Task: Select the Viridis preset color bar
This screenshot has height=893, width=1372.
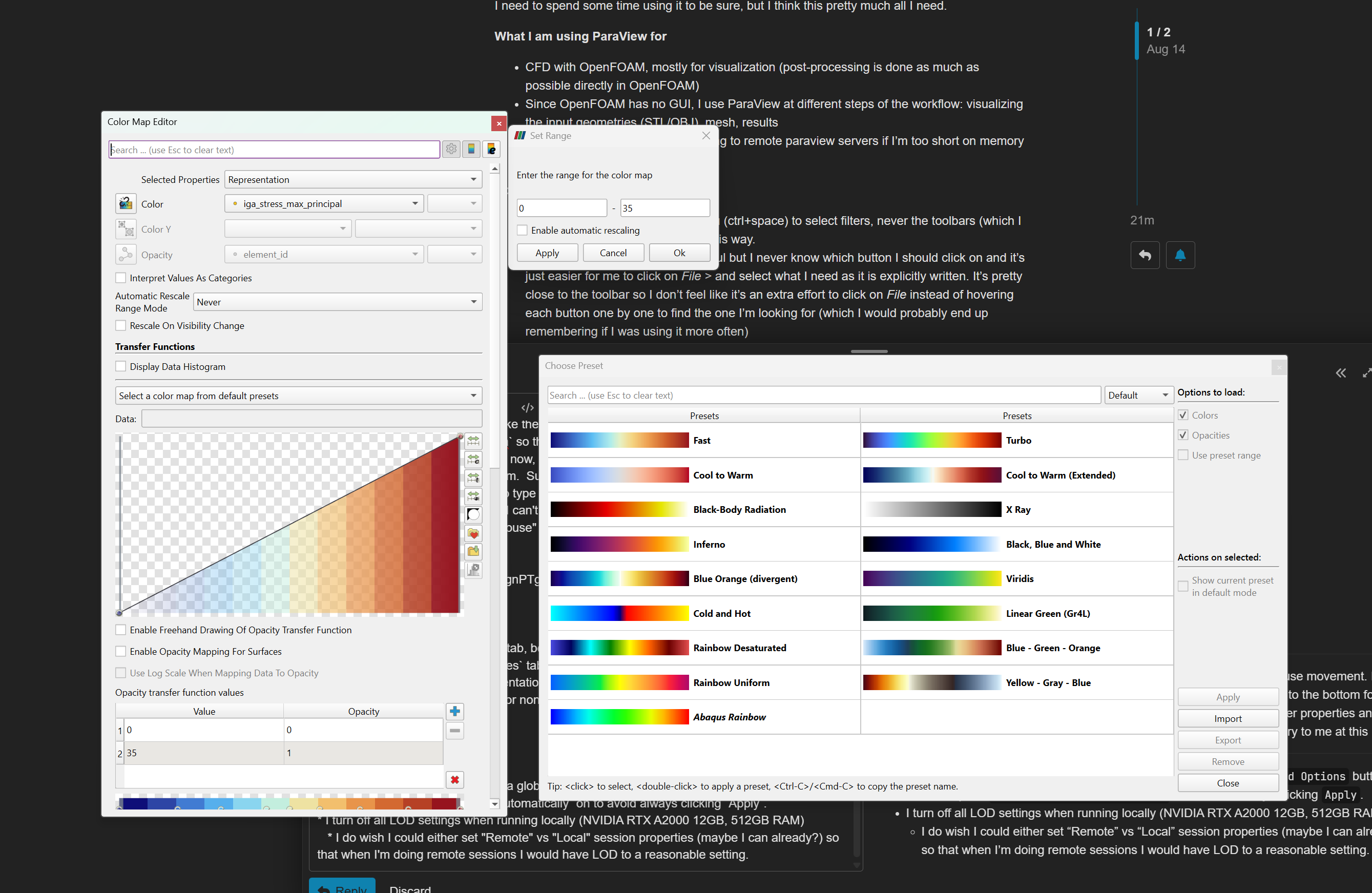Action: click(931, 578)
